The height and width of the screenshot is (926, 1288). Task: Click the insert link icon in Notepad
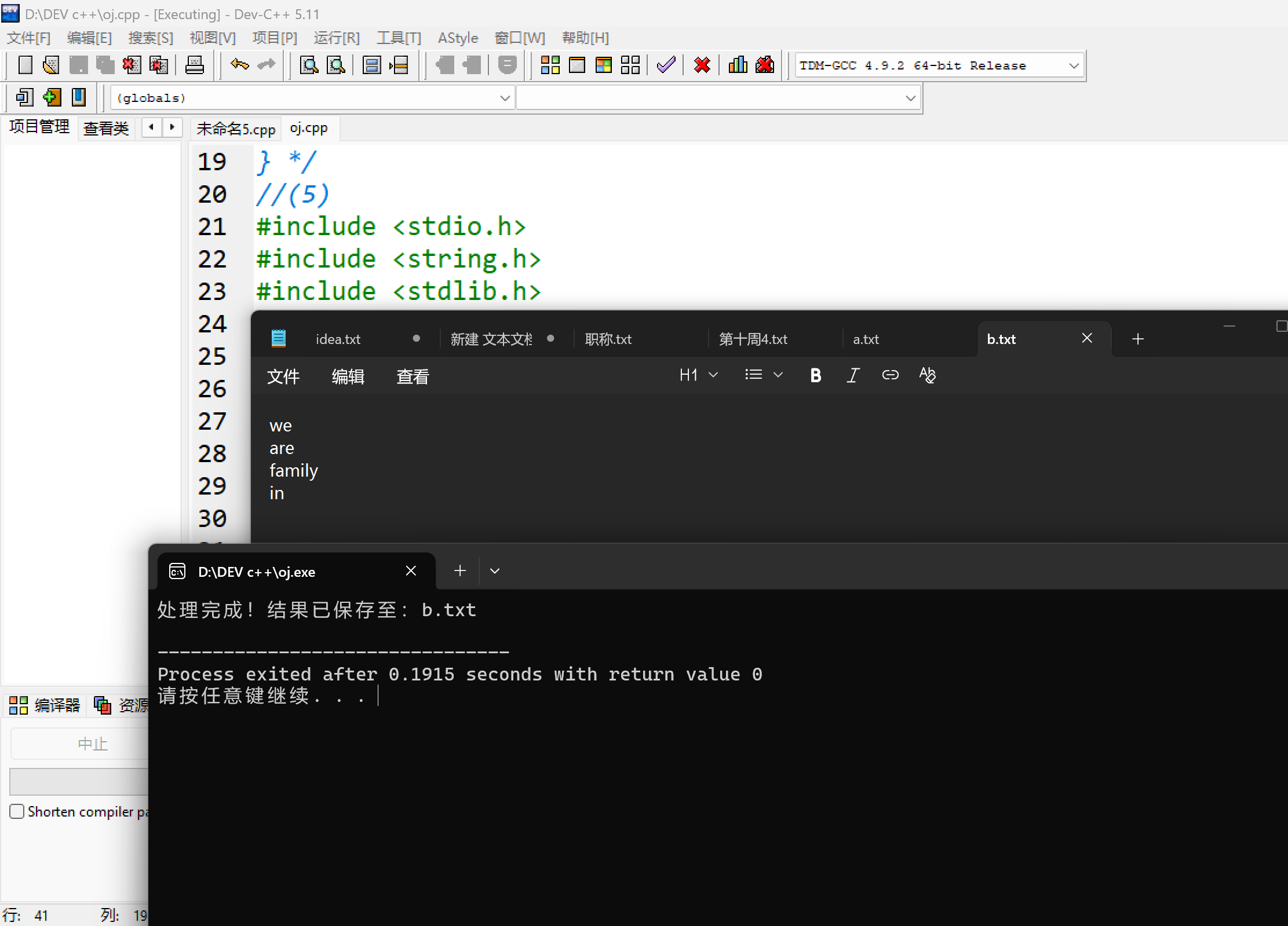[x=890, y=375]
